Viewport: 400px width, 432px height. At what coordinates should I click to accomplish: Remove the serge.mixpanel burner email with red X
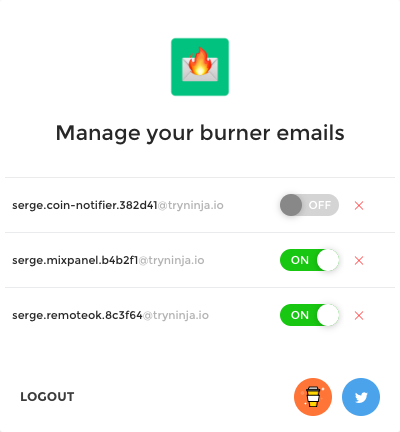pyautogui.click(x=359, y=260)
